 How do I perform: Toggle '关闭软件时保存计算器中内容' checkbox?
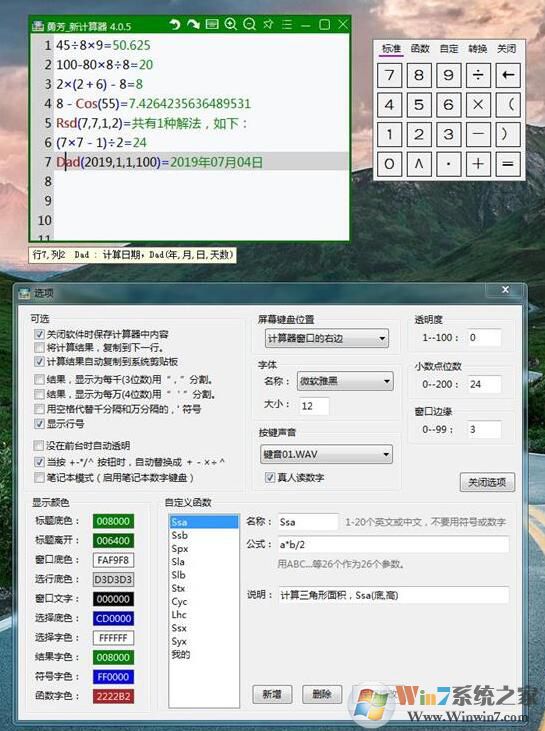[x=39, y=334]
